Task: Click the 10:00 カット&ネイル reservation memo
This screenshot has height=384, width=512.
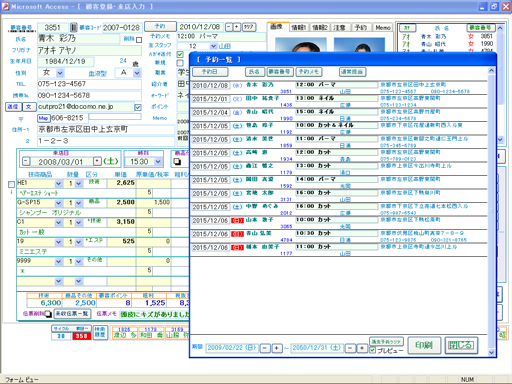Action: (337, 125)
